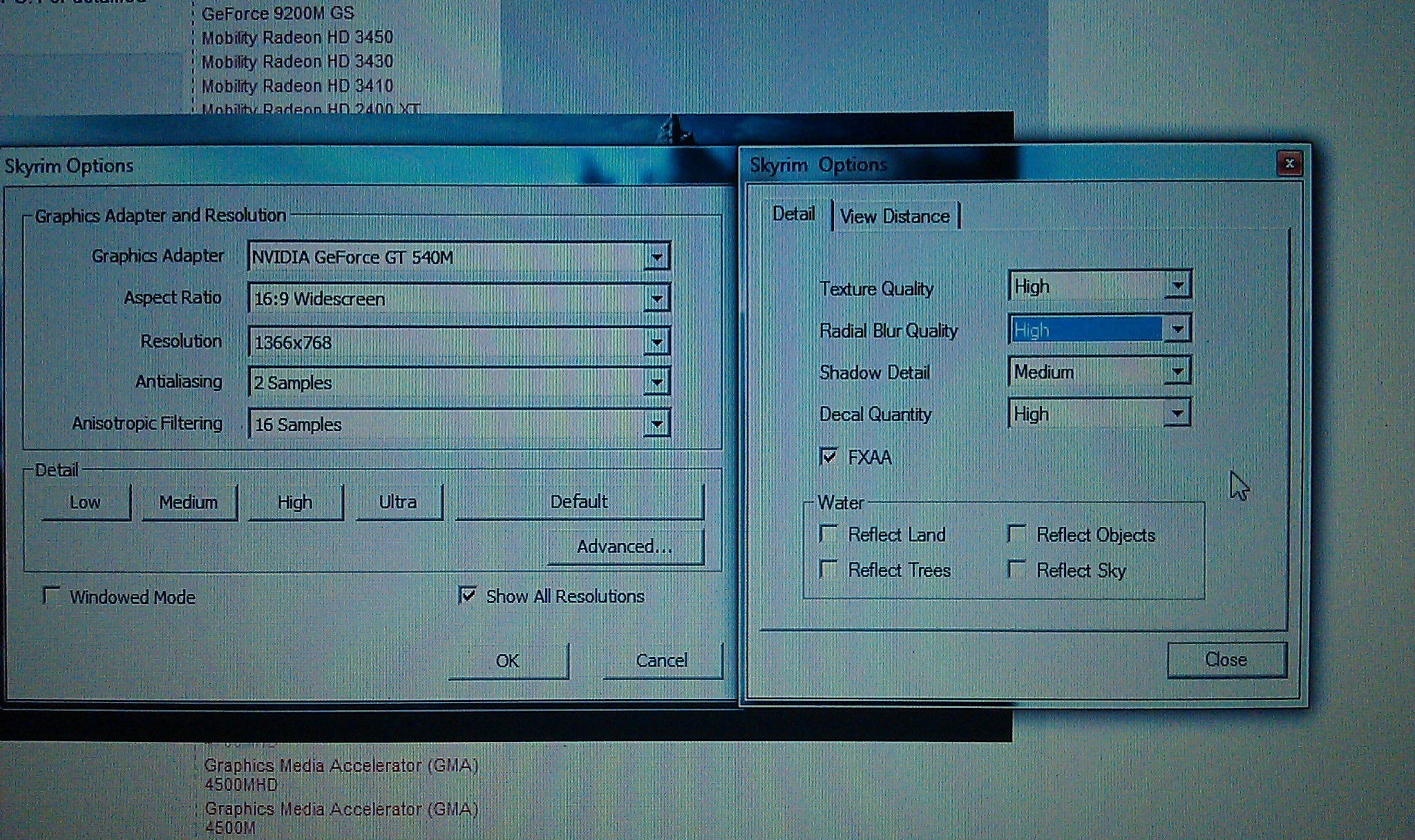Screen dimensions: 1415x840
Task: Open the Graphics Adapter dropdown
Action: (459, 257)
